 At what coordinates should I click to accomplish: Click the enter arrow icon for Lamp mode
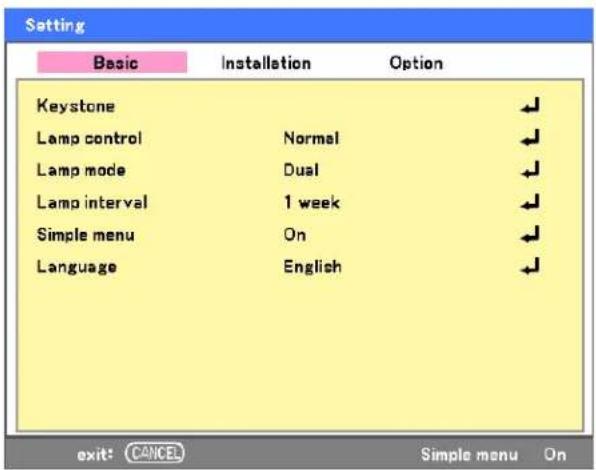coord(530,170)
